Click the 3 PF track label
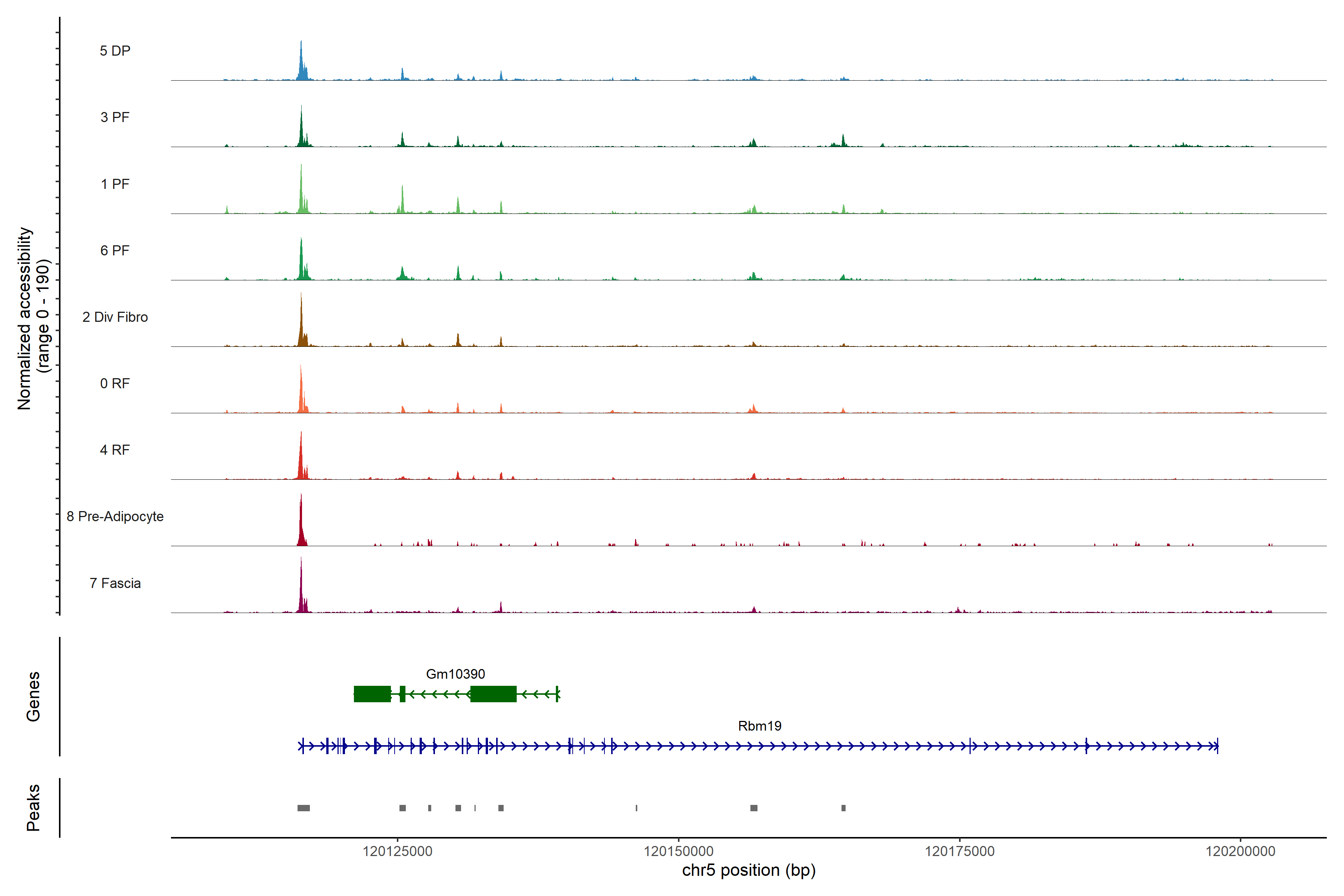Image resolution: width=1344 pixels, height=896 pixels. pyautogui.click(x=115, y=117)
